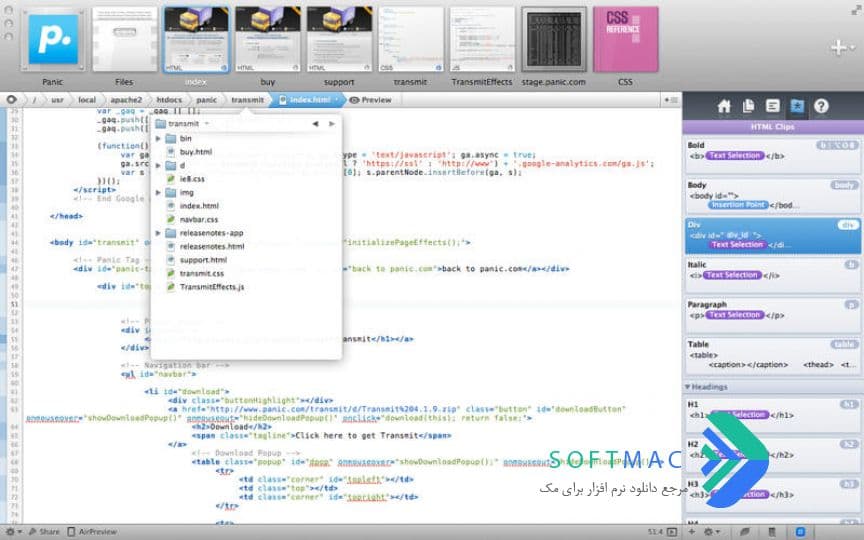This screenshot has height=540, width=864.
Task: Insert the H1 heading clip
Action: click(x=773, y=414)
